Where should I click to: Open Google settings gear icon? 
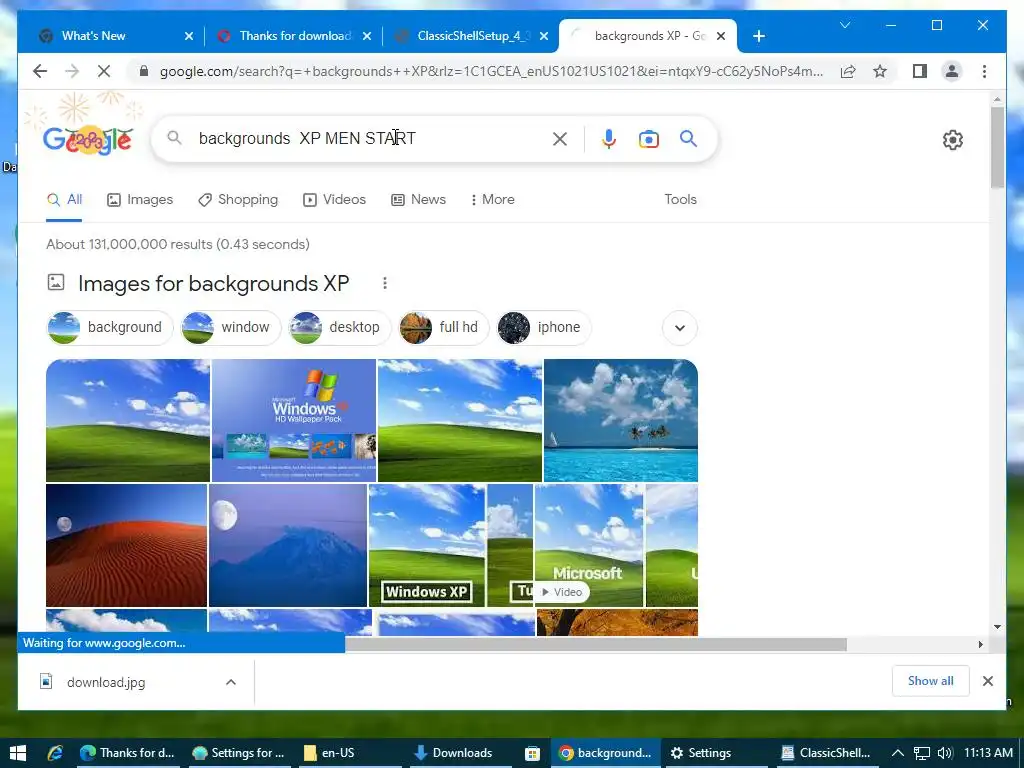pos(953,140)
